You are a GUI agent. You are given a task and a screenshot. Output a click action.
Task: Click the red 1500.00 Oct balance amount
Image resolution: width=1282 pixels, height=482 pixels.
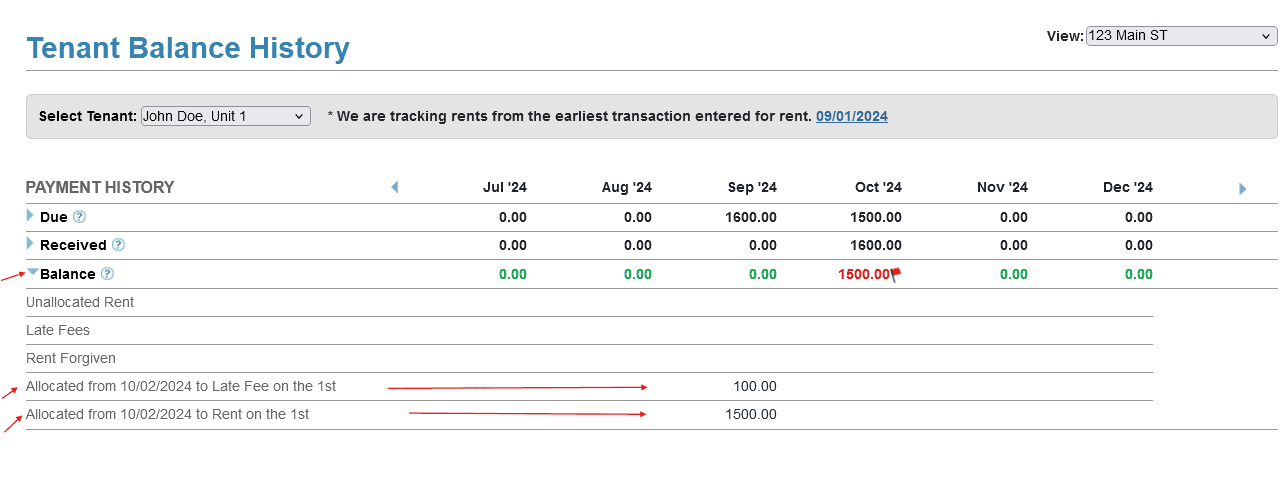click(863, 274)
